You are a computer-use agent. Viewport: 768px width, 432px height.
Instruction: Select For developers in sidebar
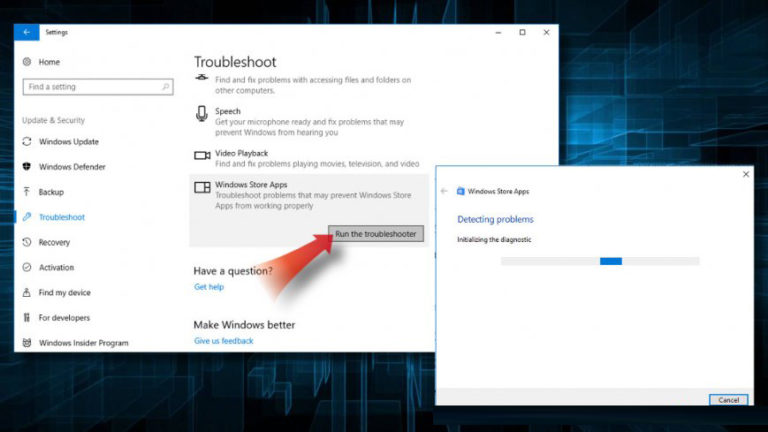(x=64, y=318)
